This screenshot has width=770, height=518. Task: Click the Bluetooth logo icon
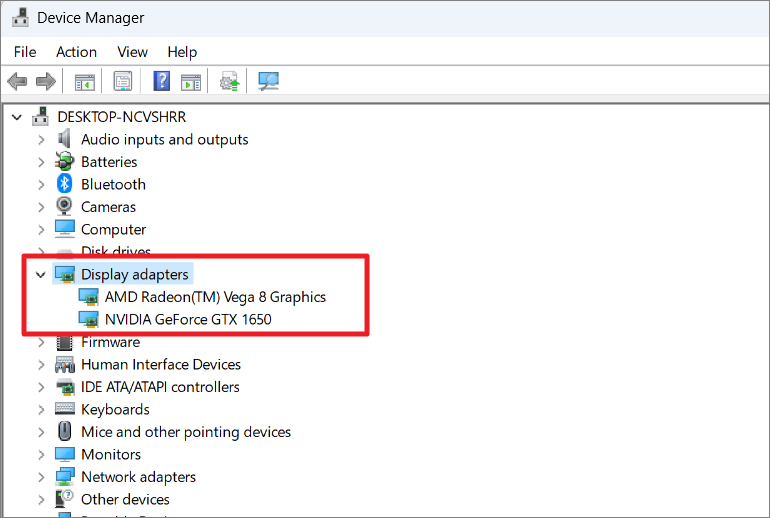[x=64, y=184]
